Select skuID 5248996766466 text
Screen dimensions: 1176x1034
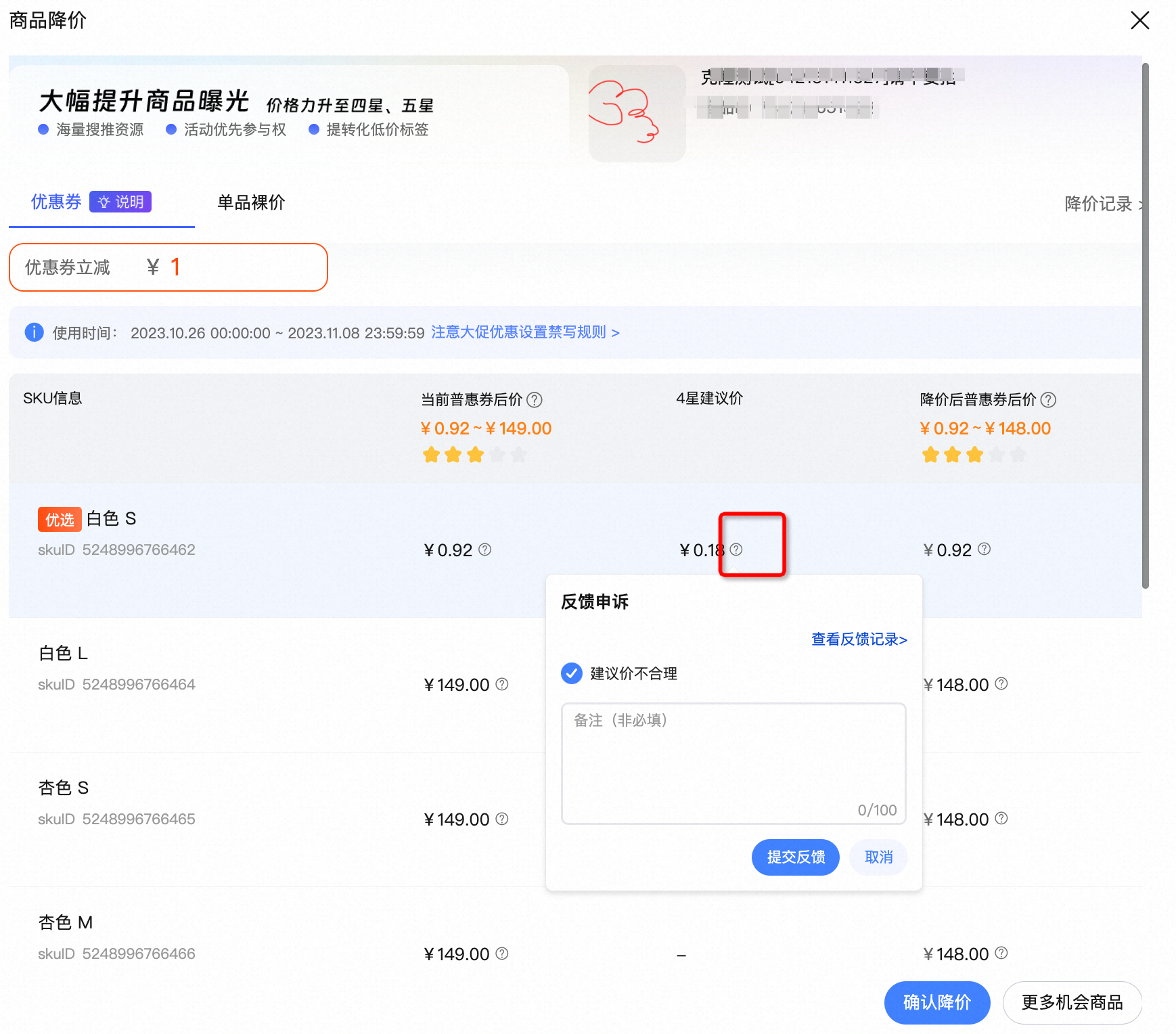point(116,953)
